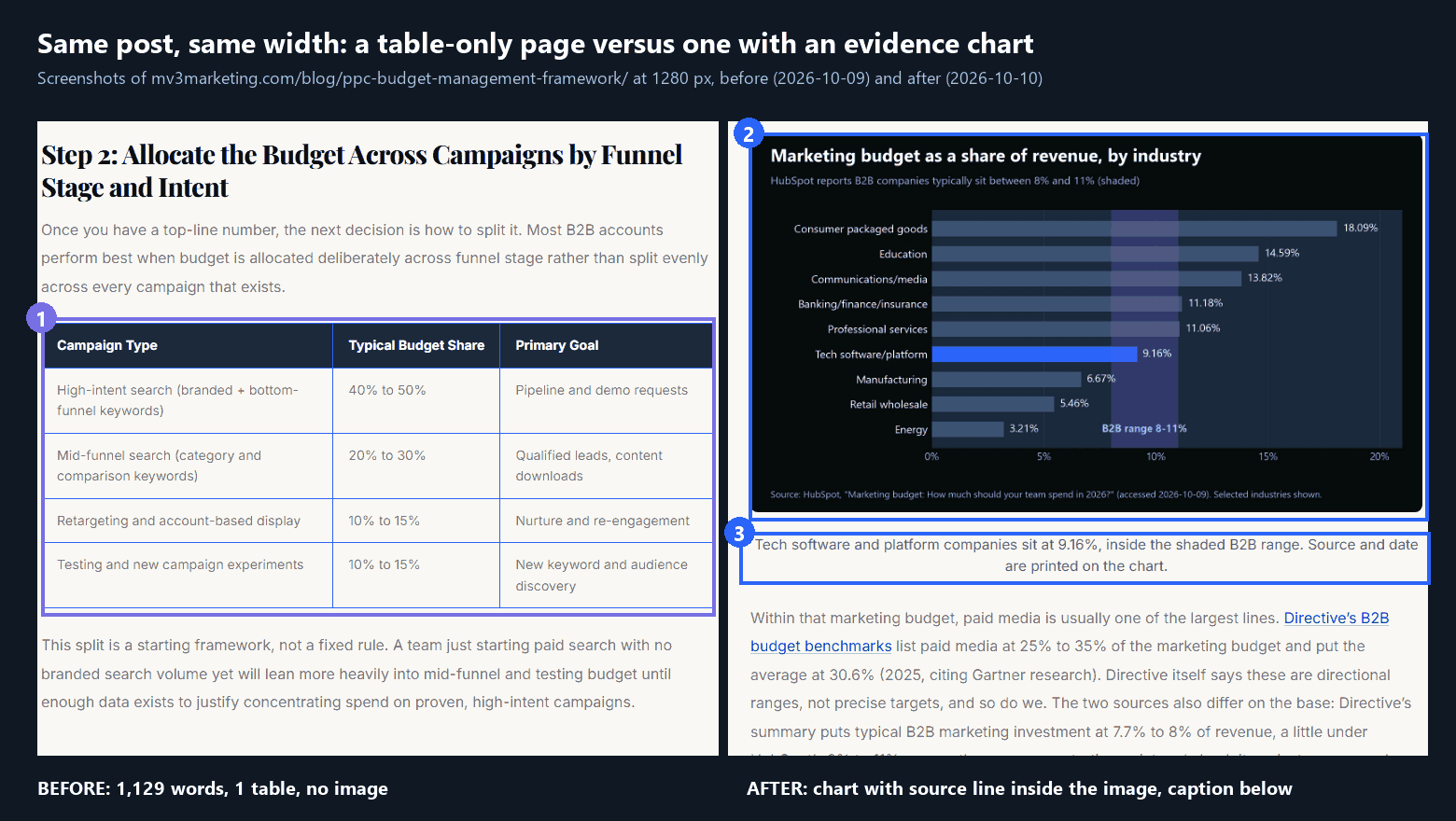Click the subtitle containing the mv3marketing.com URL
Screen dimensions: 1456x821
[x=540, y=78]
